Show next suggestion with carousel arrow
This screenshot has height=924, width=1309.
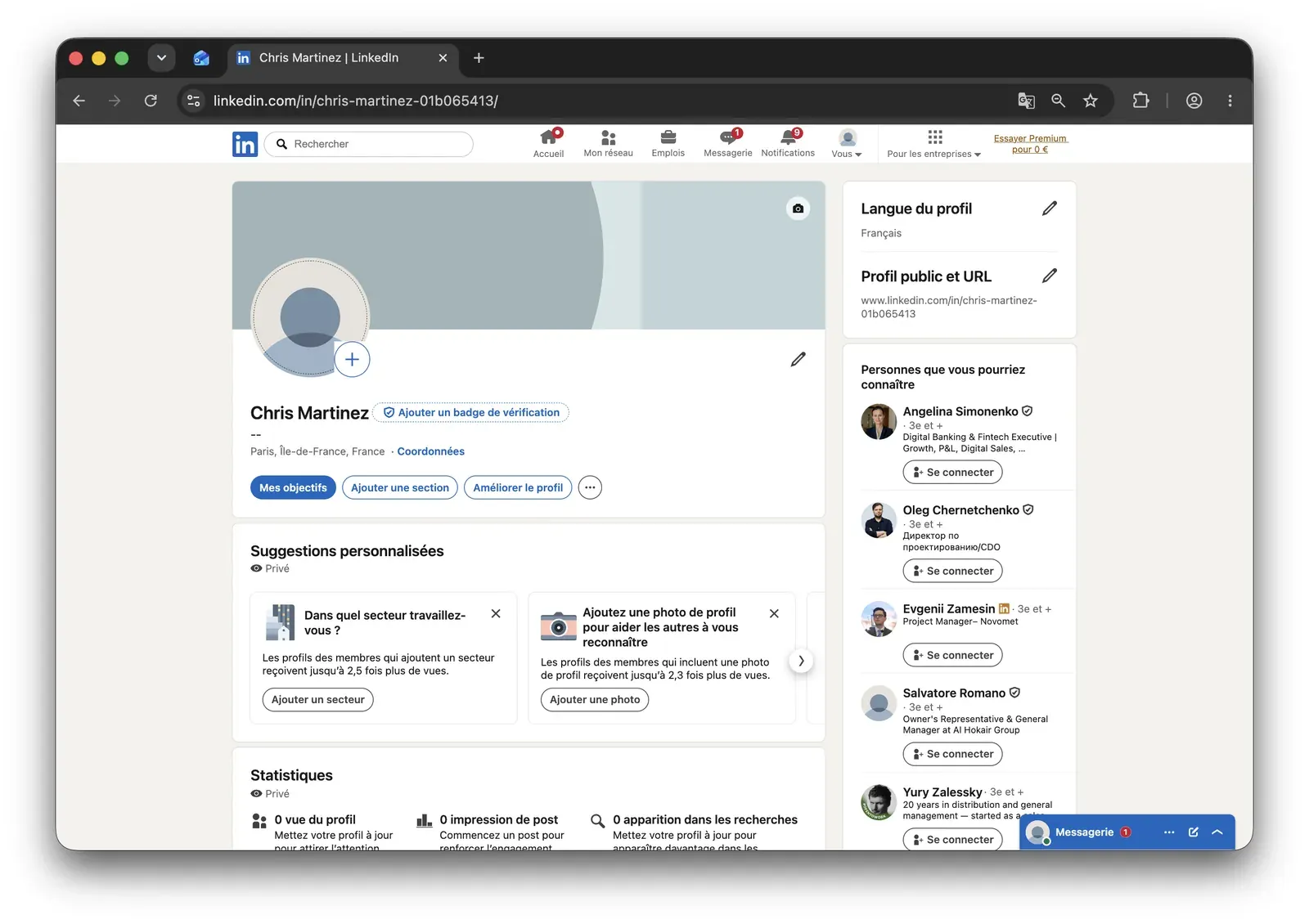coord(801,661)
